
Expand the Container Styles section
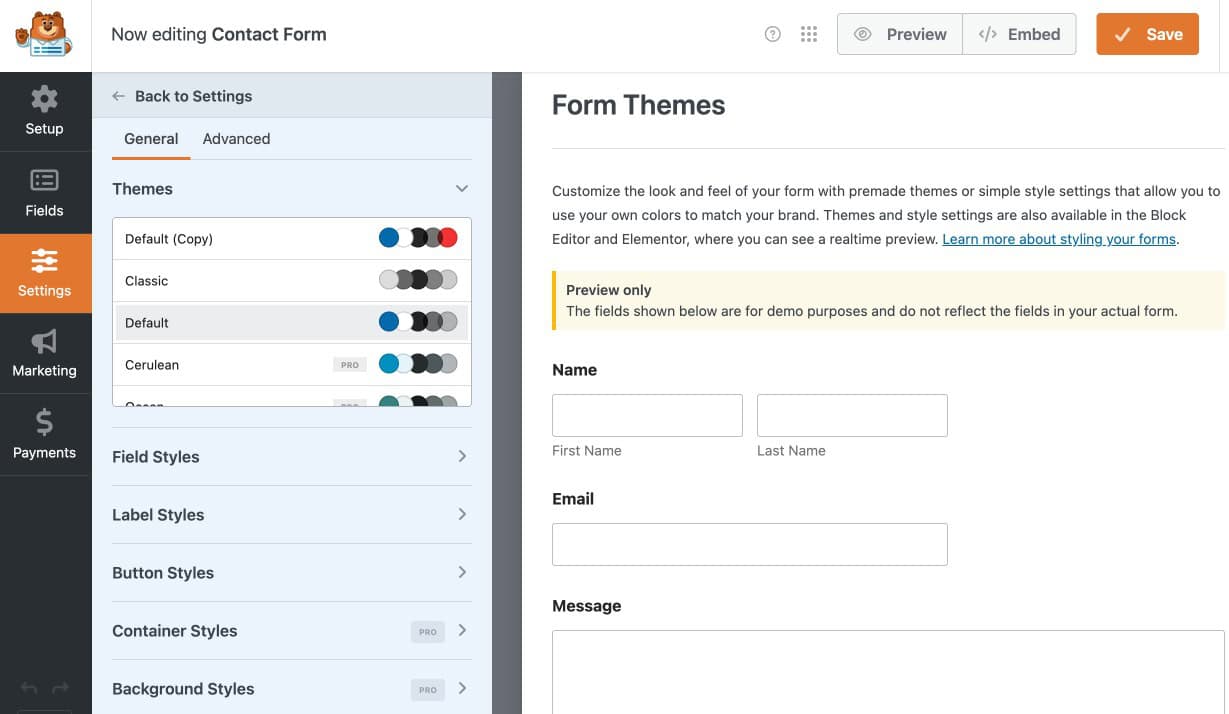click(291, 631)
